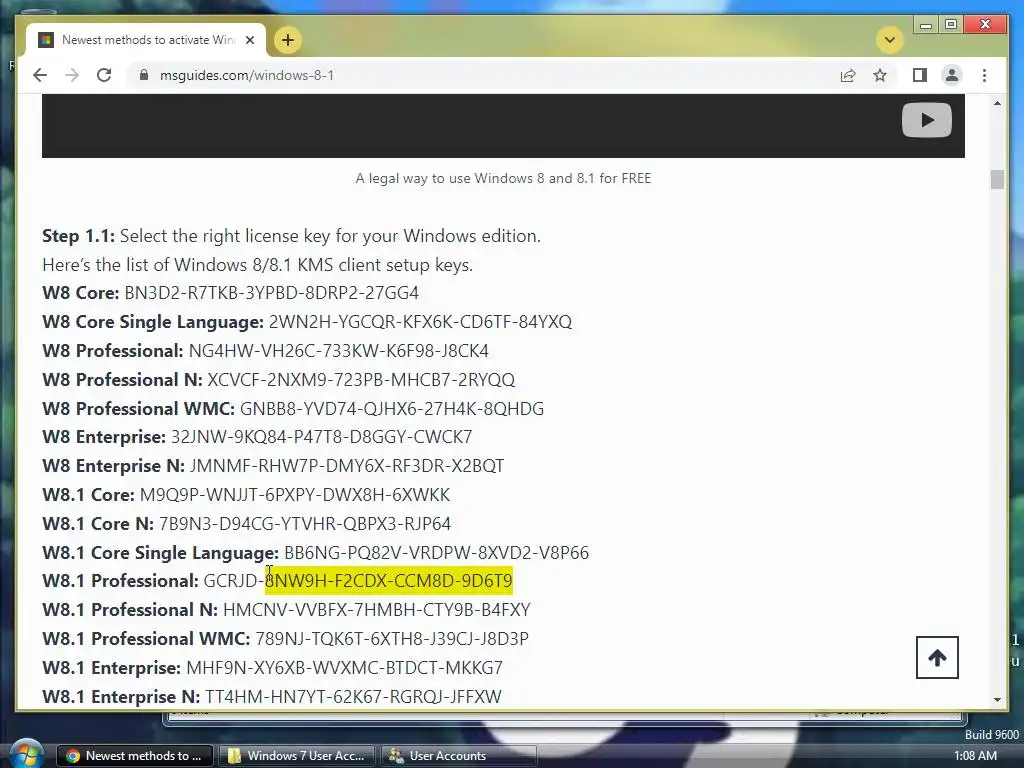Close the Chrome window

coord(985,25)
